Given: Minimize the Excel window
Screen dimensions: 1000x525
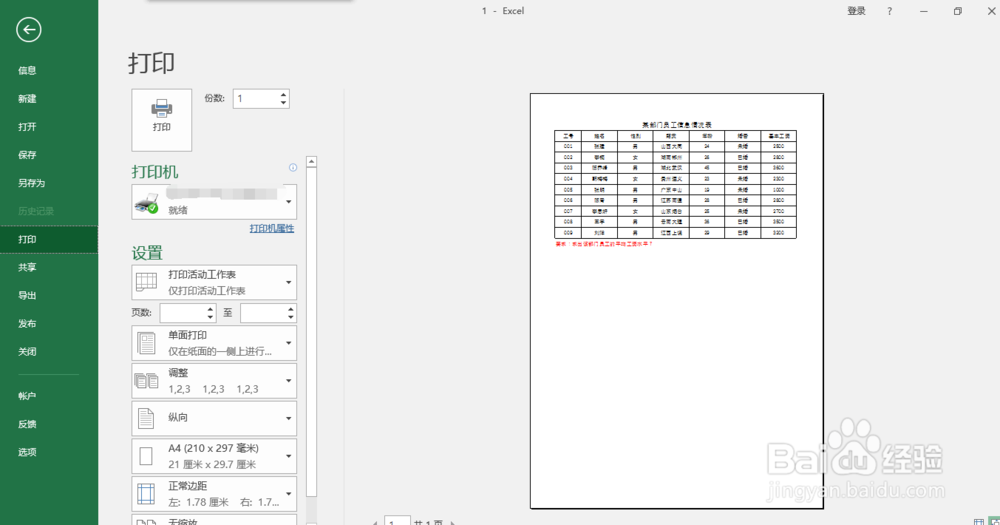Looking at the screenshot, I should coord(923,11).
